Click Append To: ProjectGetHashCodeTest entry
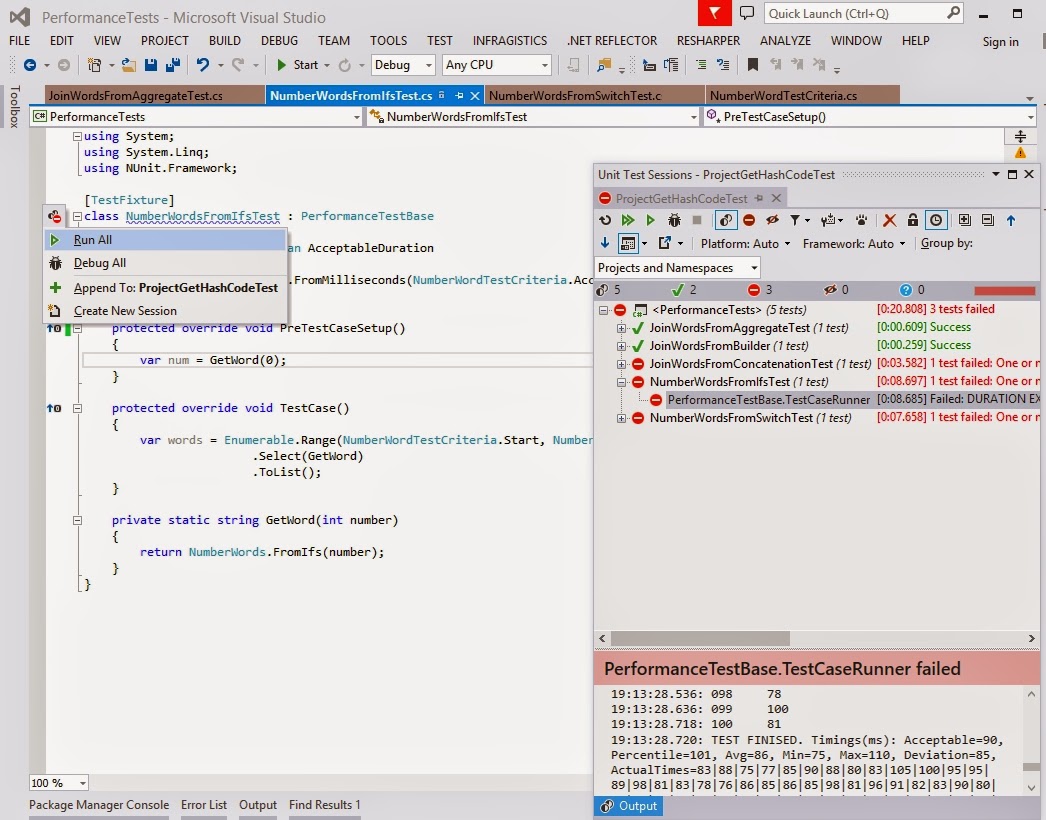 (x=165, y=288)
